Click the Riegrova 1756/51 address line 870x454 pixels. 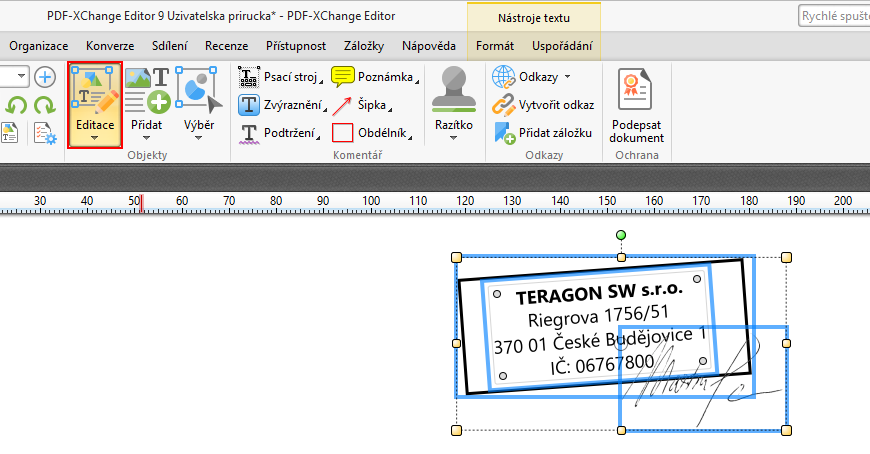[599, 316]
